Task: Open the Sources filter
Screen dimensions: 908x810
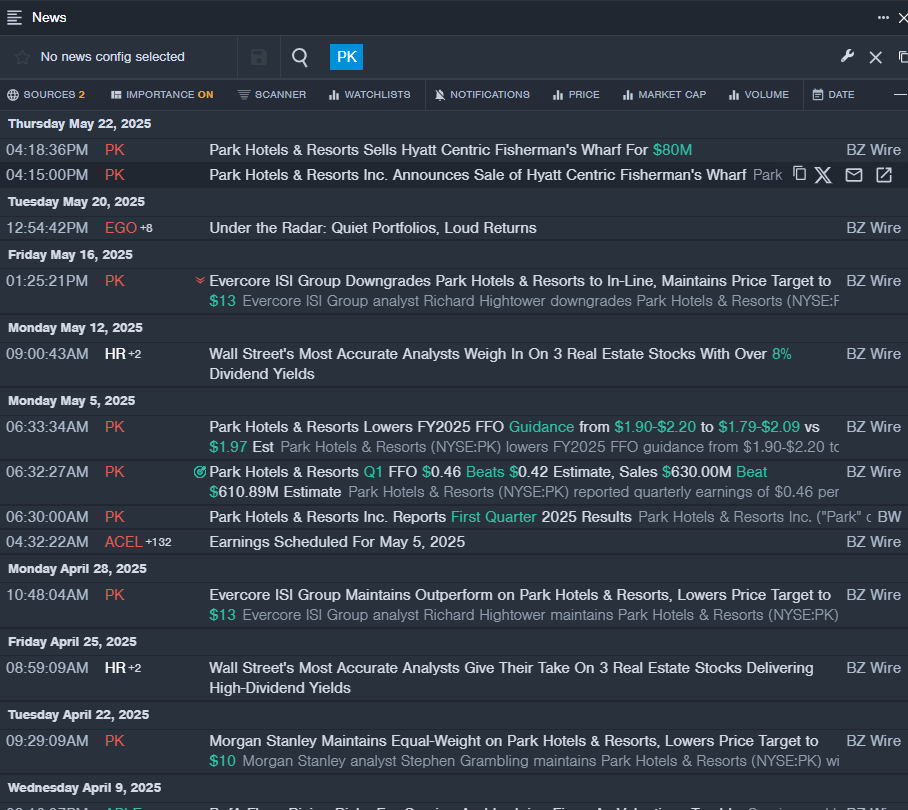Action: tap(46, 94)
